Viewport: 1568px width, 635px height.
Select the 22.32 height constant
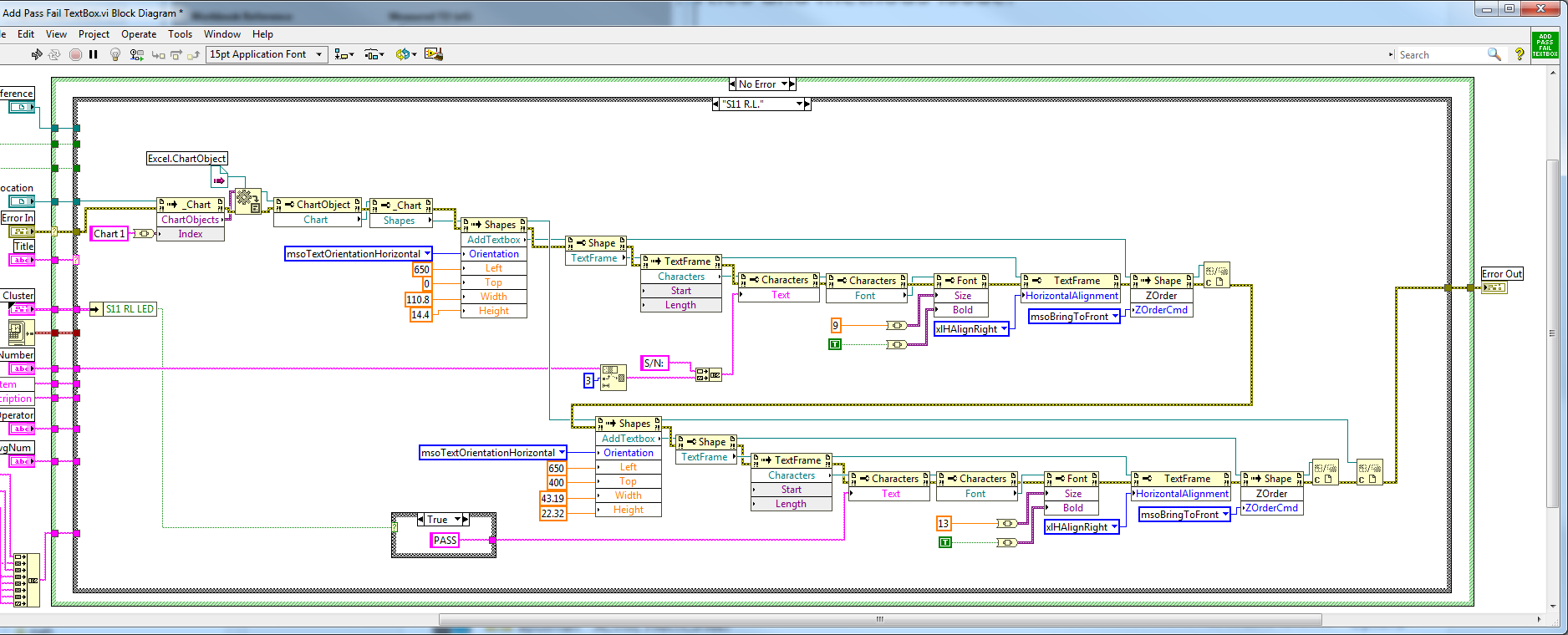pyautogui.click(x=552, y=514)
